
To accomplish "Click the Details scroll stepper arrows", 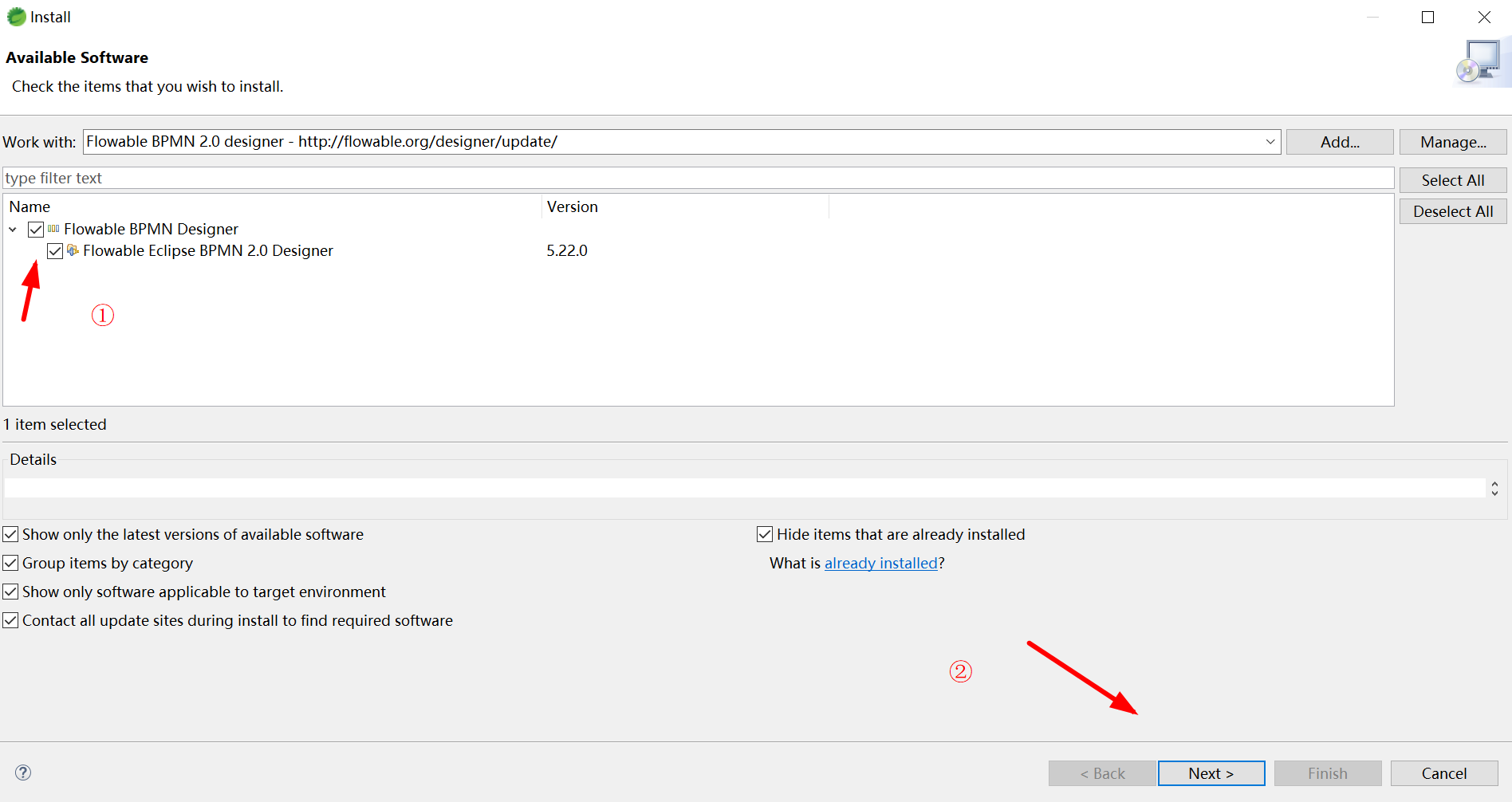I will coord(1494,489).
